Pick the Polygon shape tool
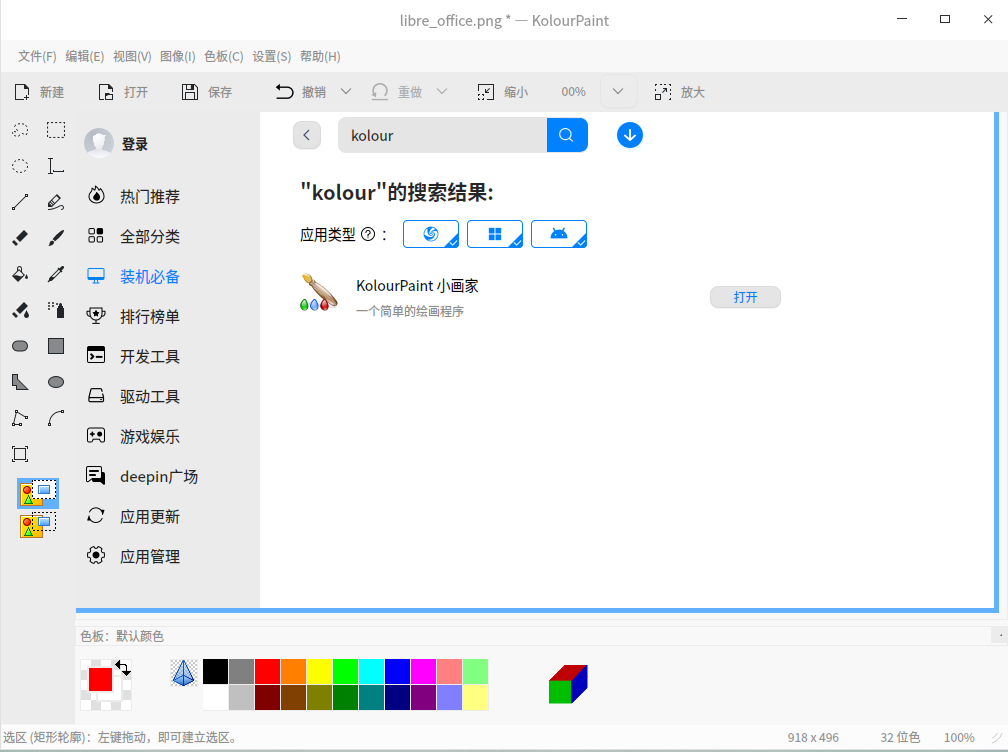Image resolution: width=1008 pixels, height=752 pixels. [19, 381]
